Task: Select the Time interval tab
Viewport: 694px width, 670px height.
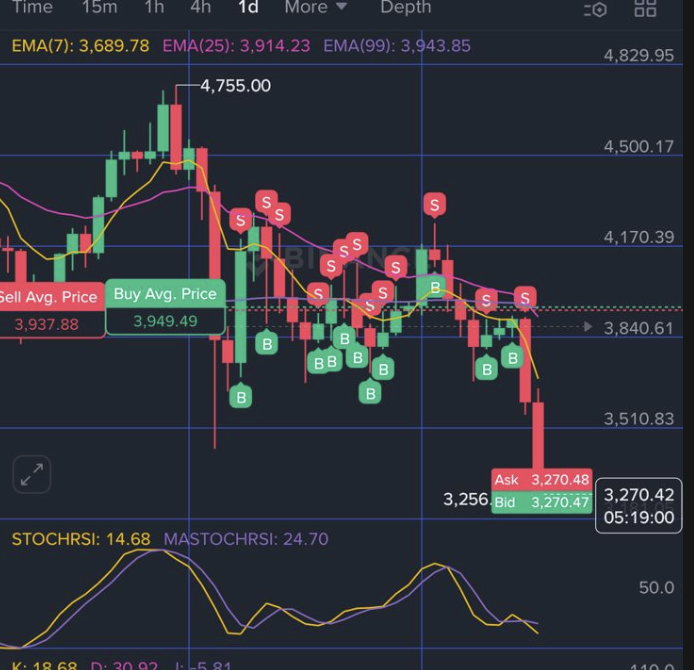Action: (x=32, y=7)
